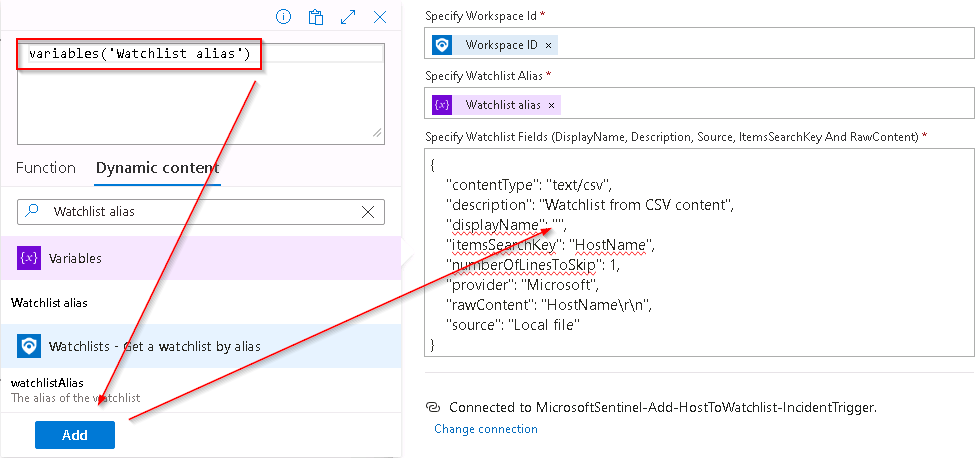The image size is (980, 458).
Task: Remove the Watchlist alias token
Action: (x=551, y=105)
